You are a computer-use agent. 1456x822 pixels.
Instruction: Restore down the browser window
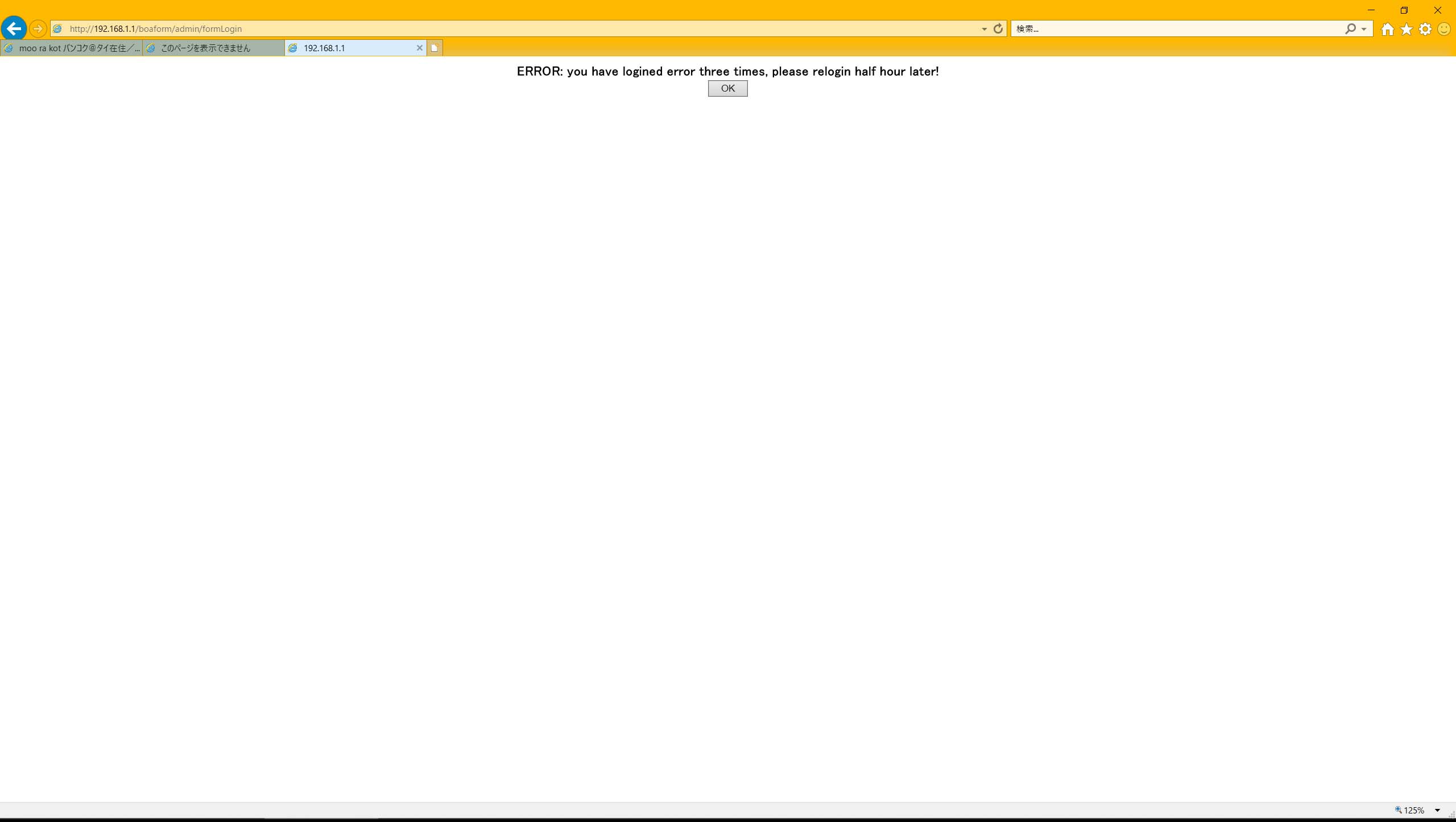coord(1404,10)
